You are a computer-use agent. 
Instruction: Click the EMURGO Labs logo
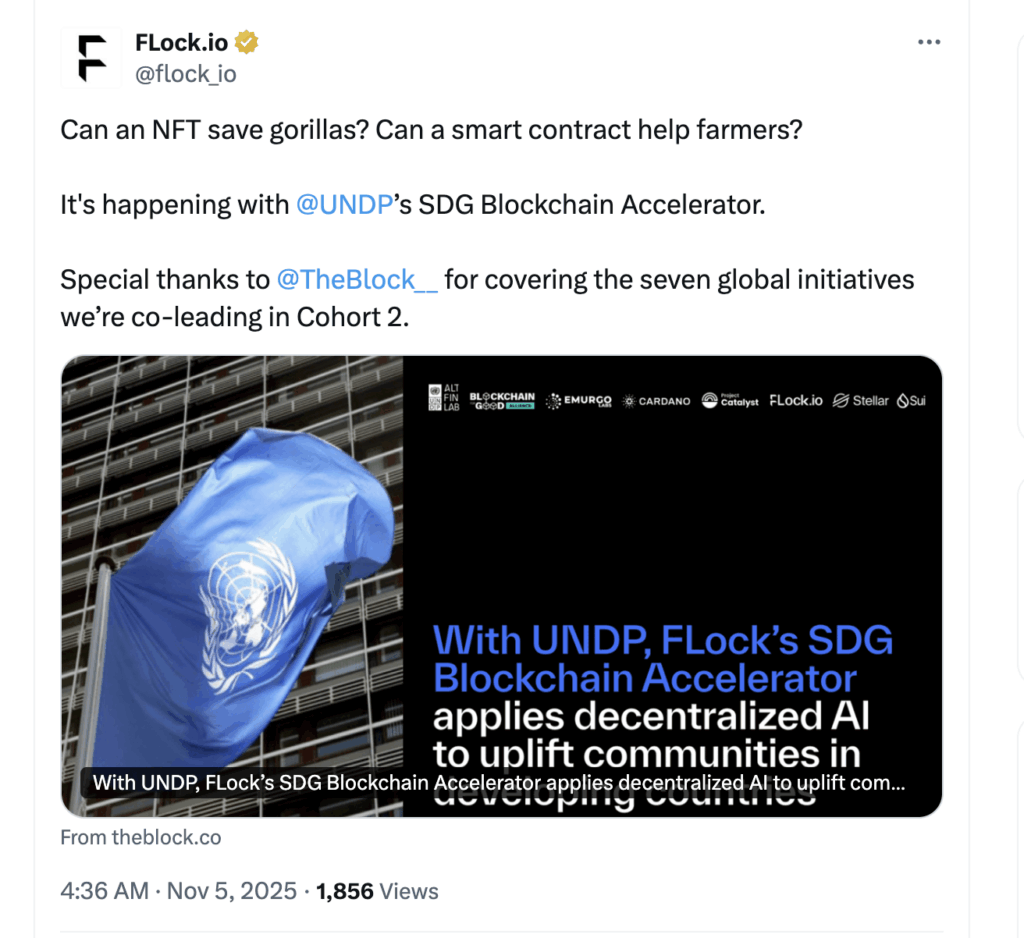click(x=582, y=400)
